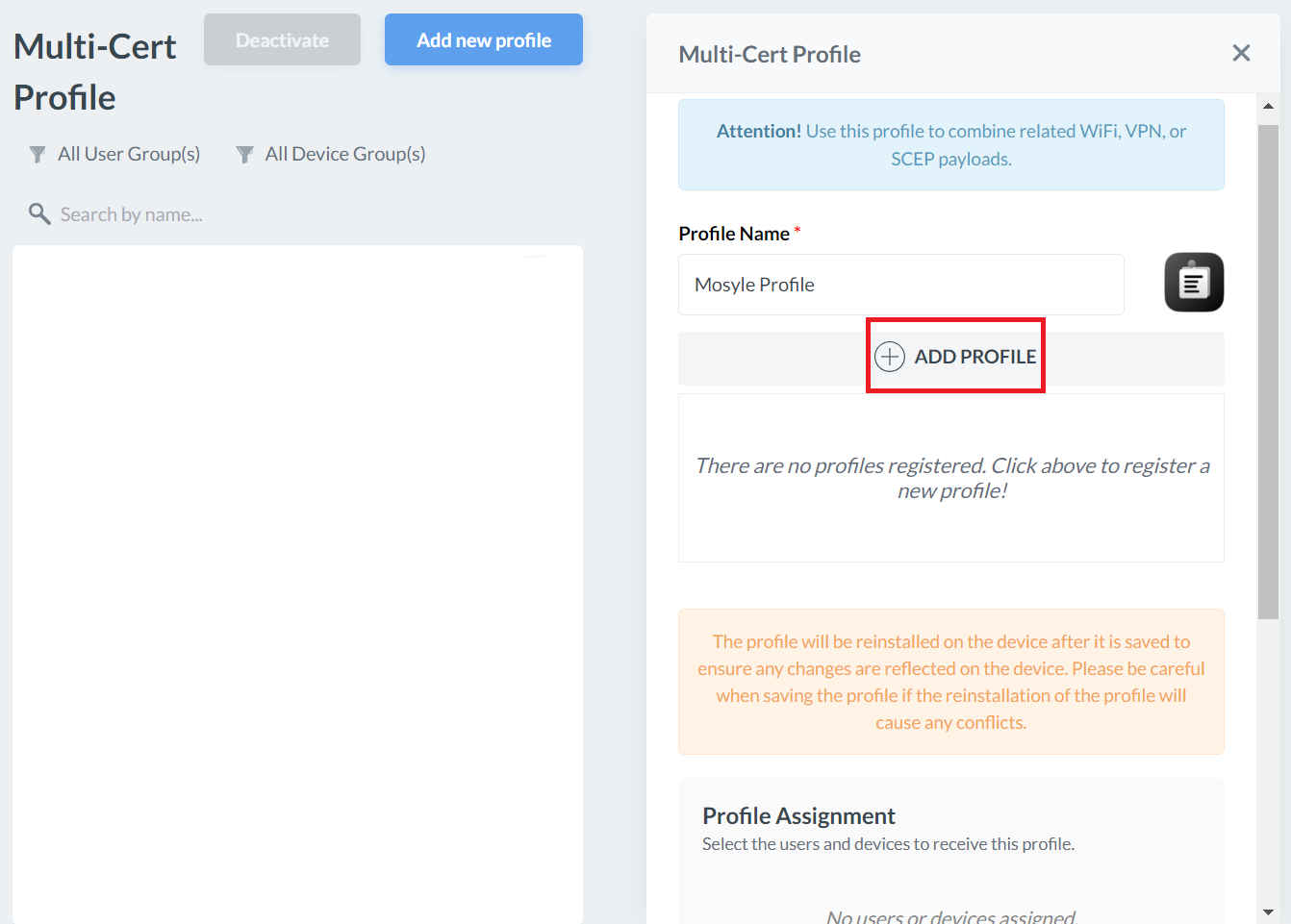Open the All Device Group(s) filter

[x=344, y=155]
